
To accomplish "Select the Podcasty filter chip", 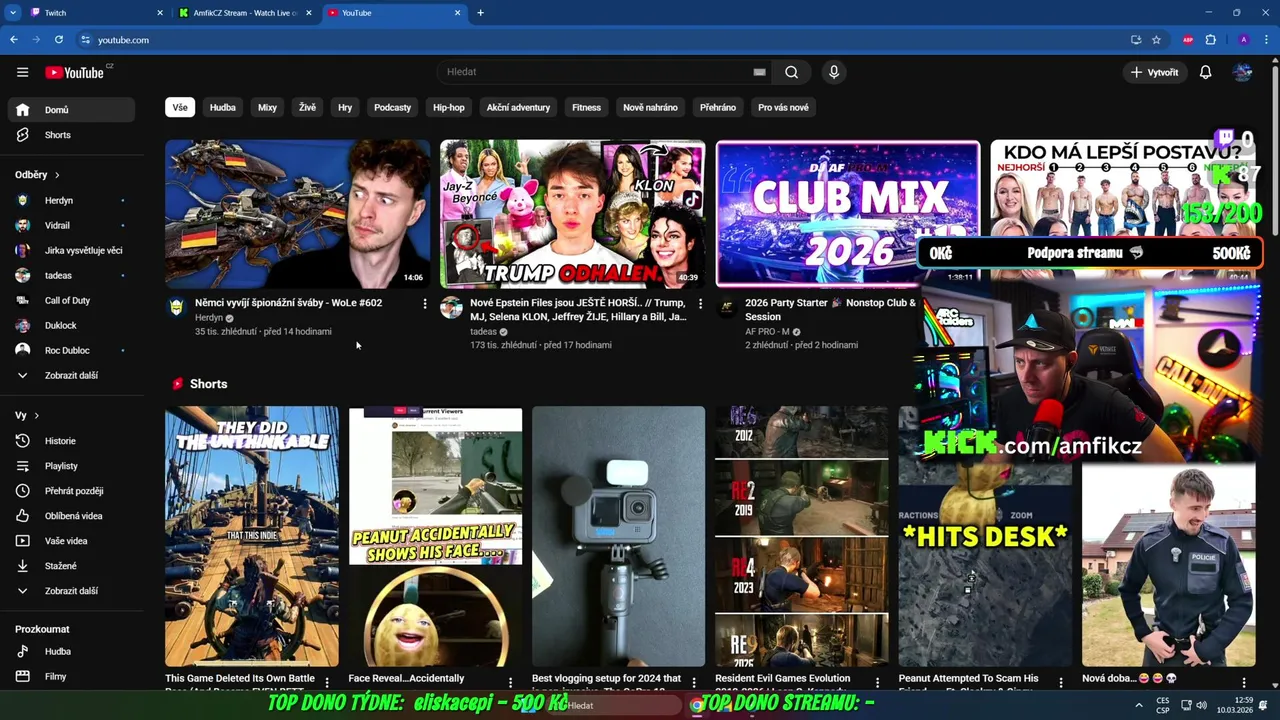I will click(x=392, y=107).
